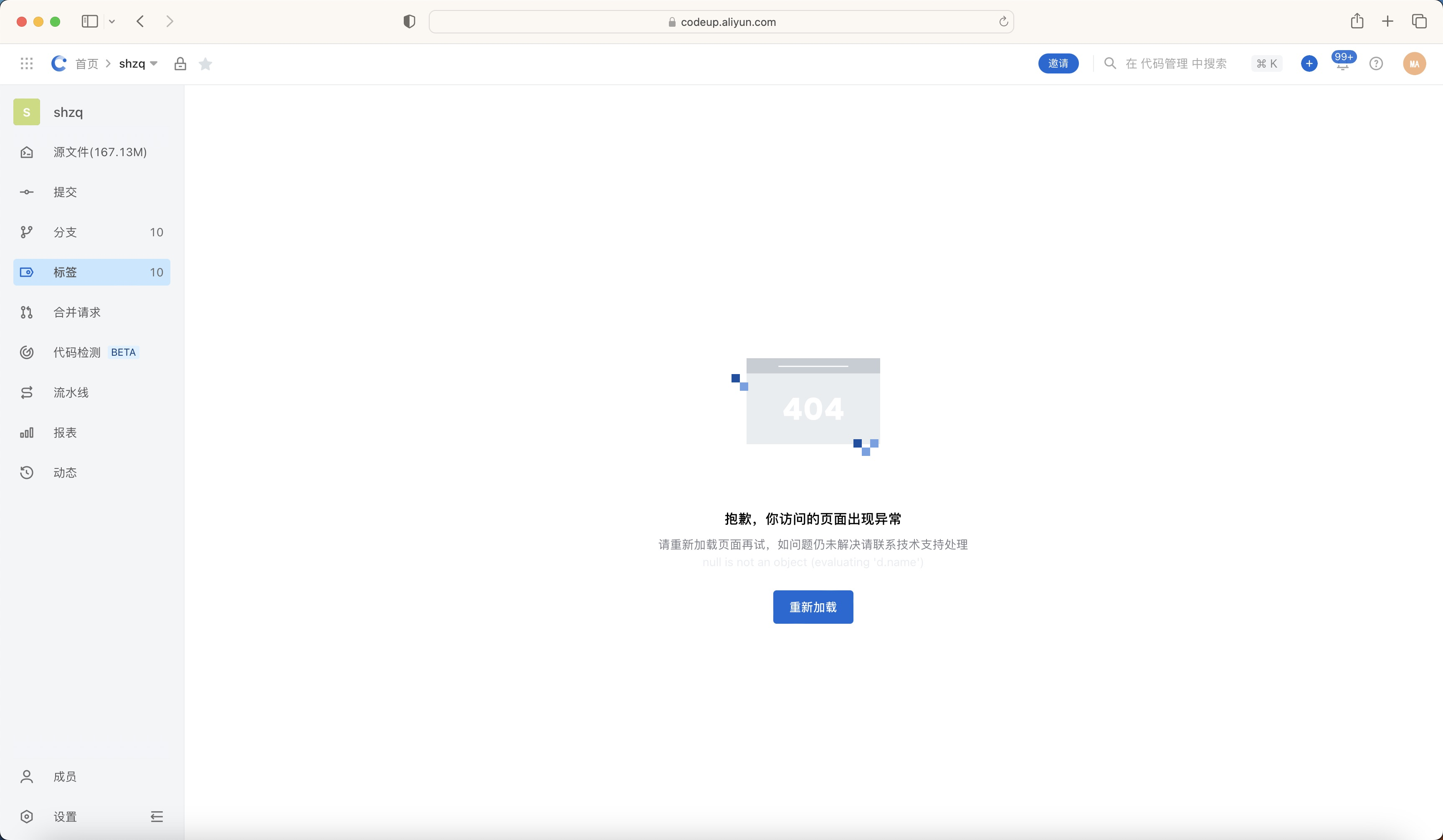Screen dimensions: 1443x840
Task: Open 提交 commits in sidebar
Action: coord(91,192)
